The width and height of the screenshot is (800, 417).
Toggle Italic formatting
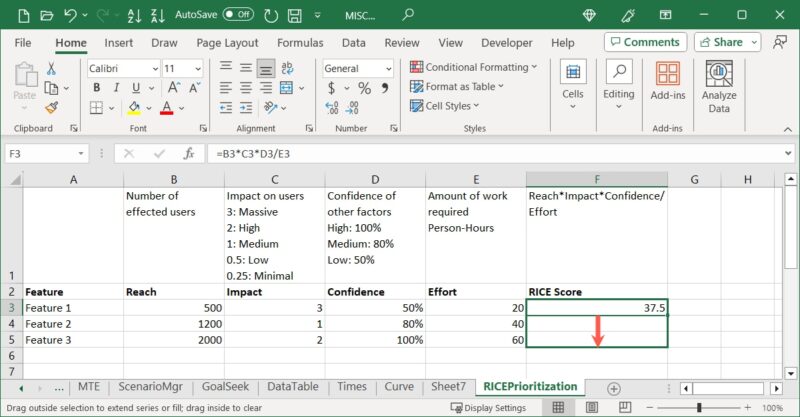(x=116, y=88)
